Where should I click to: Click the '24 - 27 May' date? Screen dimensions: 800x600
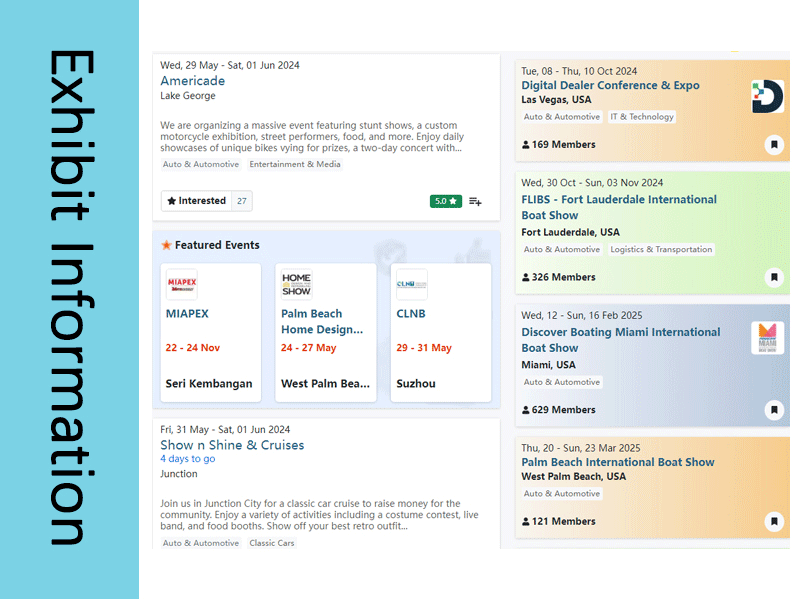[309, 348]
